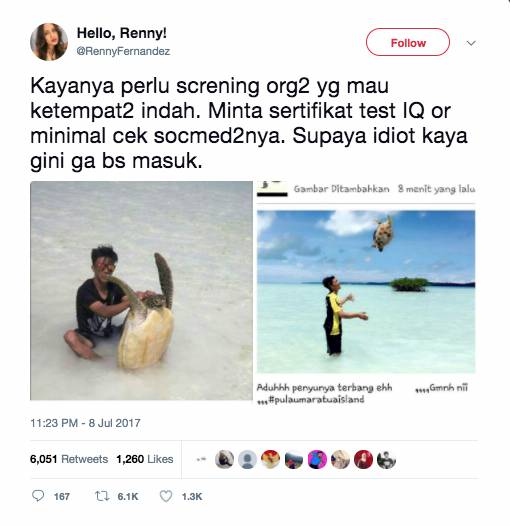Open the red-background liker avatar
The image size is (510, 526).
point(363,459)
